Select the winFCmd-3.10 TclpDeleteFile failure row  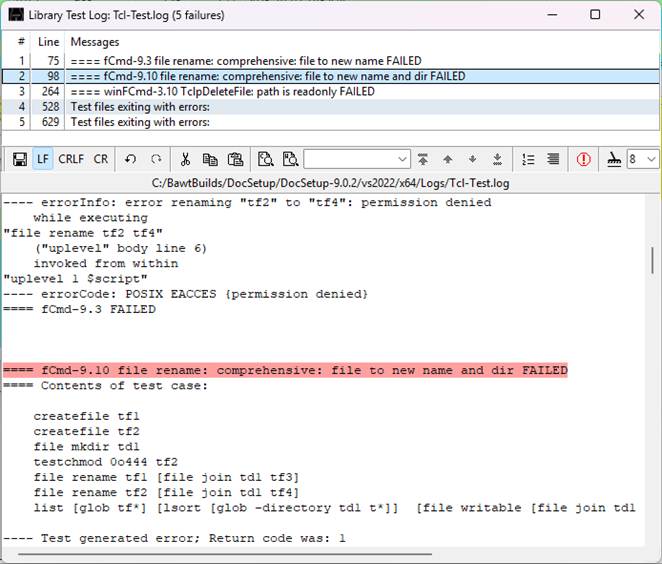[x=222, y=92]
